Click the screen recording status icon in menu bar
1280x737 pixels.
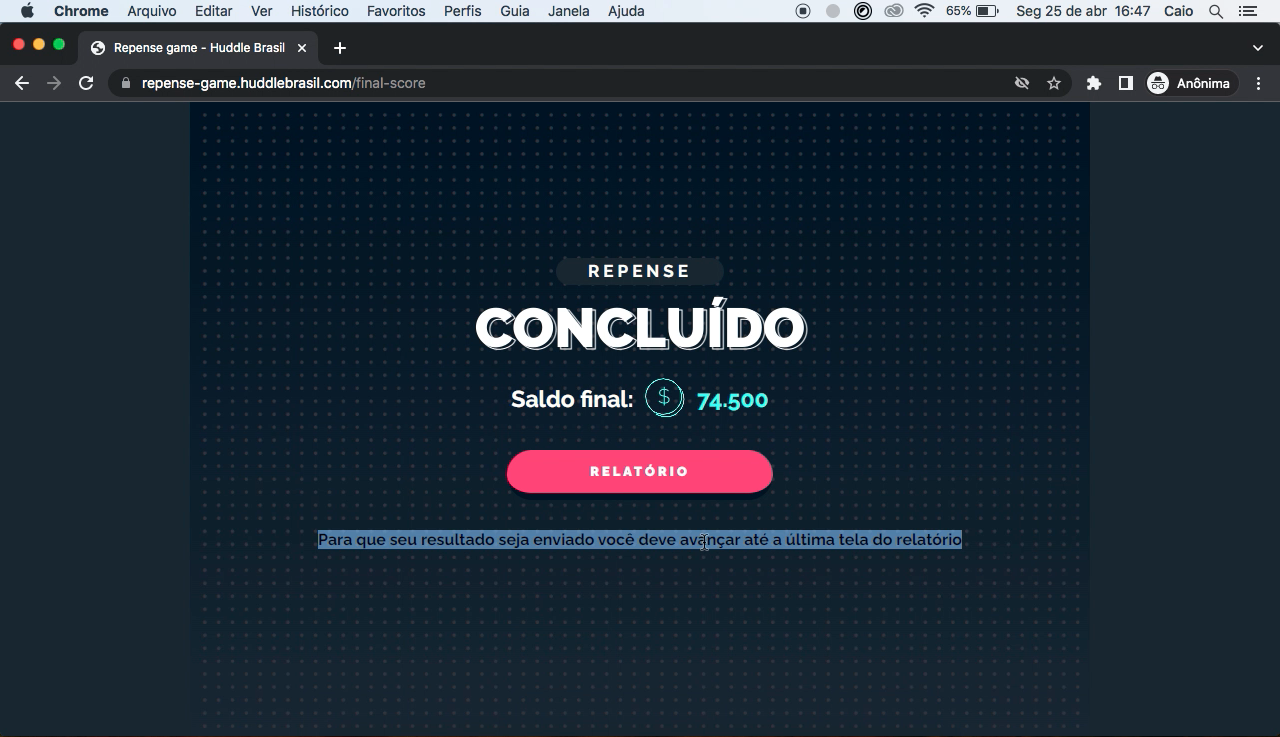click(x=802, y=11)
